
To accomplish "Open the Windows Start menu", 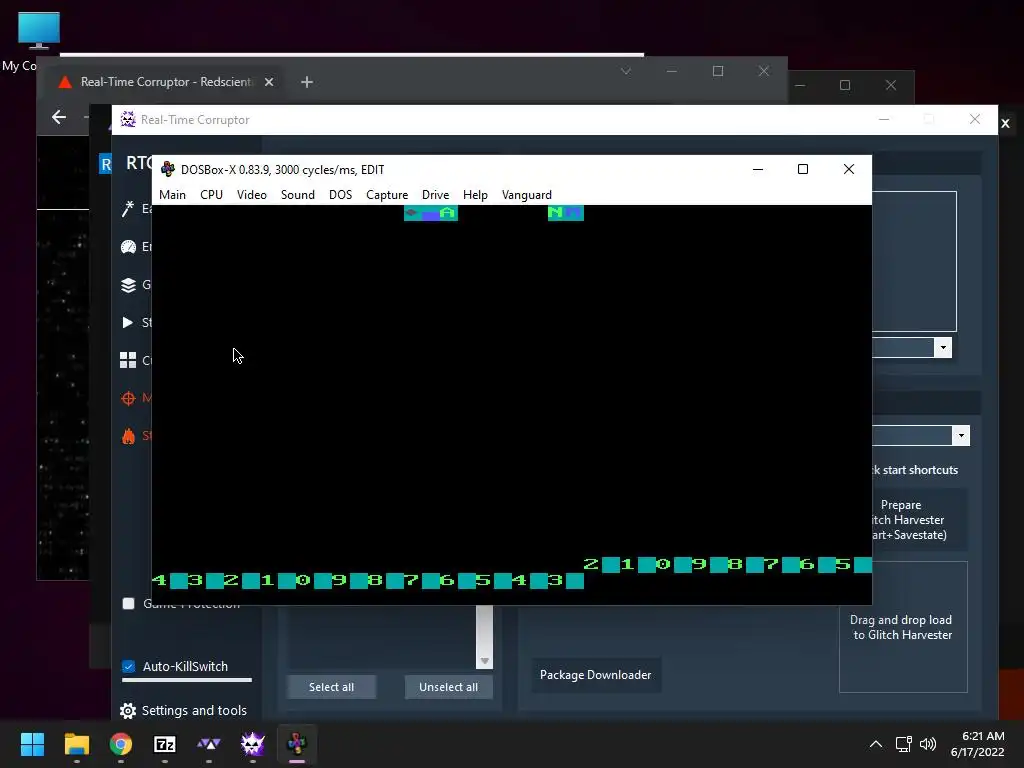I will point(32,744).
